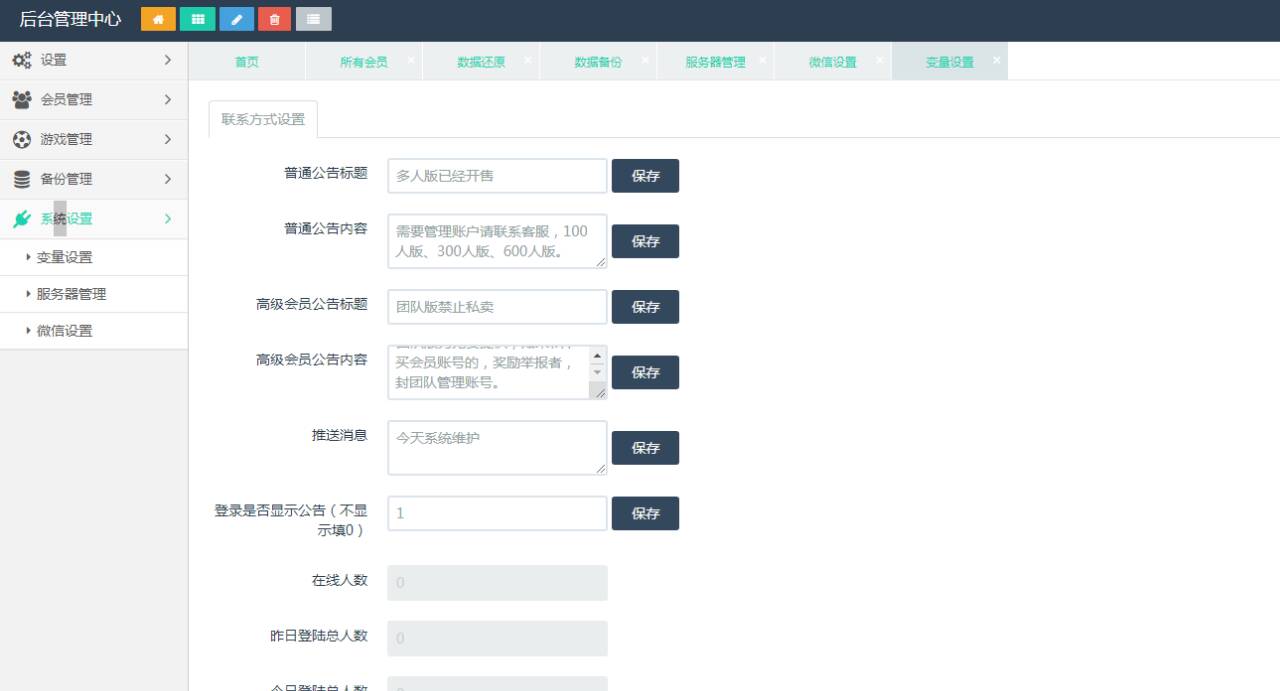Close the 所有会员 tab

[x=411, y=60]
